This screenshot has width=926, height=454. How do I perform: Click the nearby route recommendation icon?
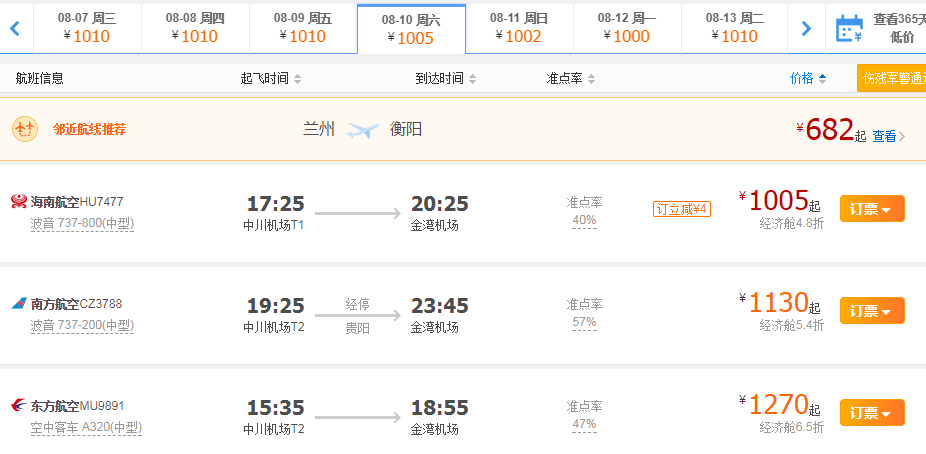25,129
